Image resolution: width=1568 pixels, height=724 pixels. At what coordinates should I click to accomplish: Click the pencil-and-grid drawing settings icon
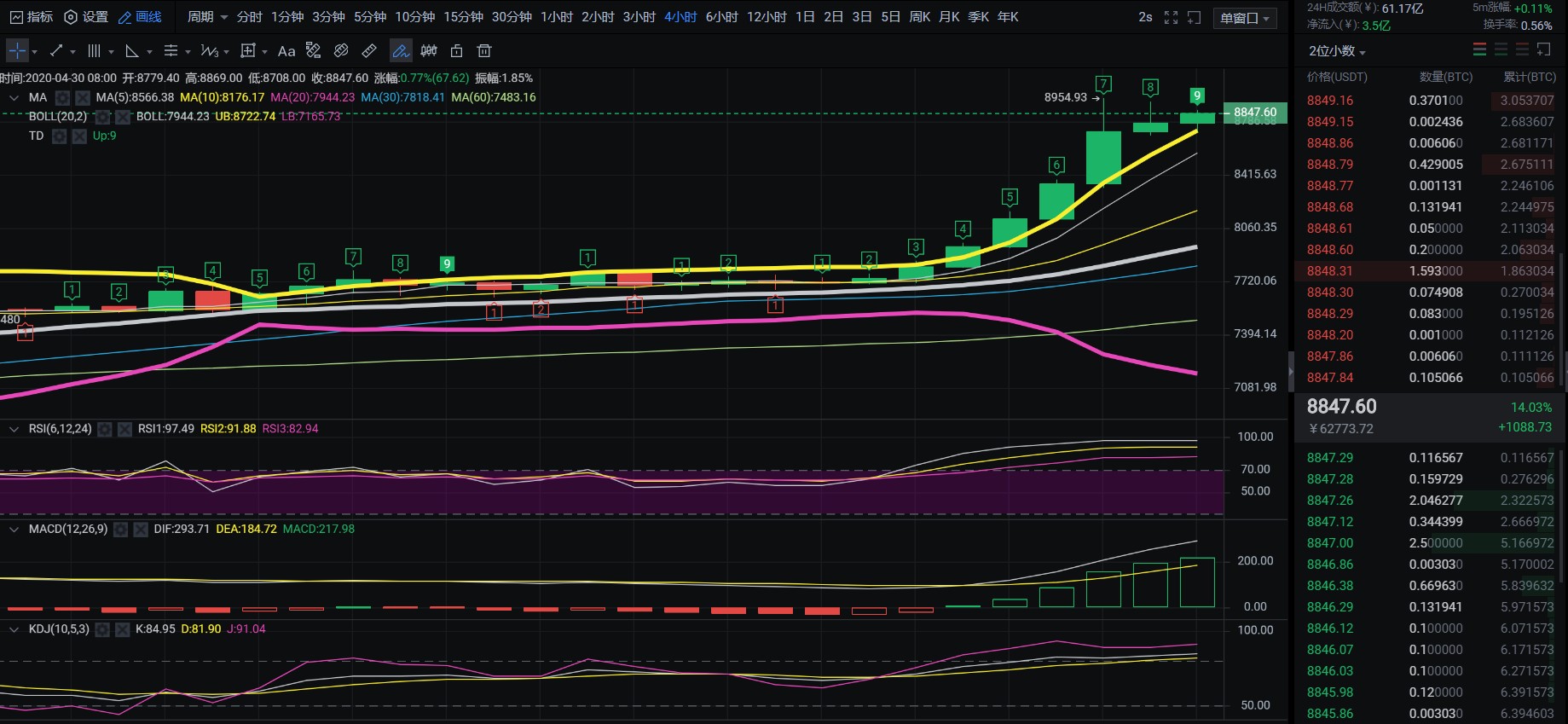pyautogui.click(x=313, y=51)
